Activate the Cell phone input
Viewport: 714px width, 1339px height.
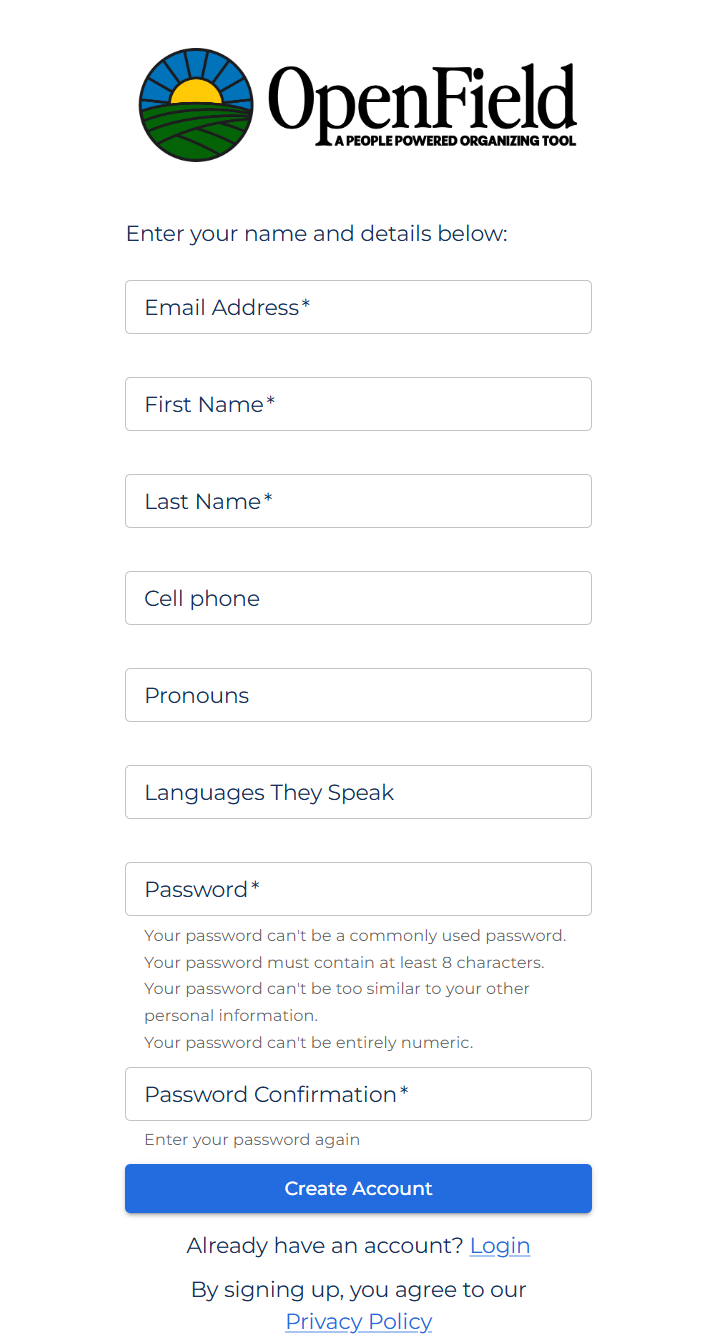coord(358,598)
